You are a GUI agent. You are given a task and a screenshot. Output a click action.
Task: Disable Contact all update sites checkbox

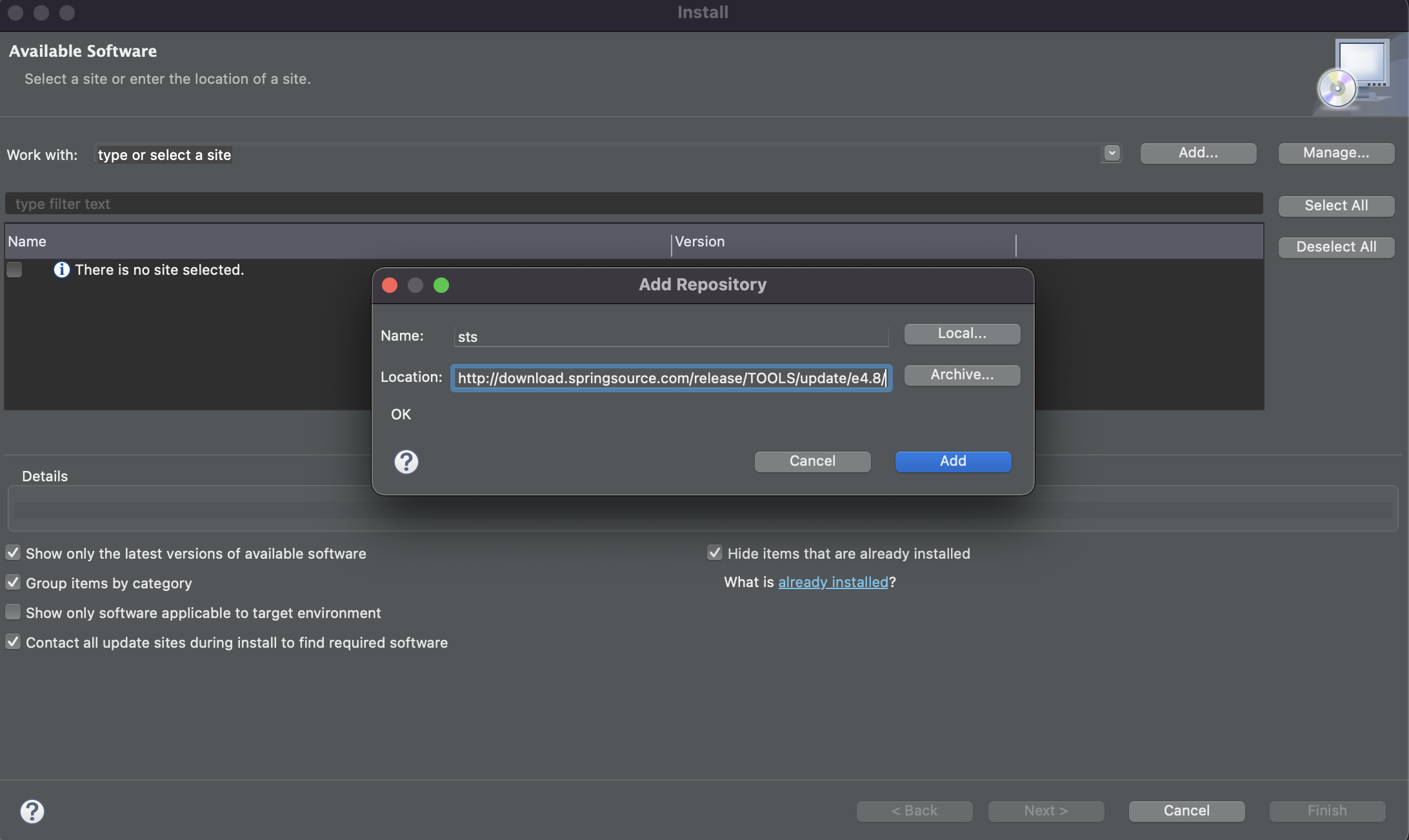tap(13, 642)
